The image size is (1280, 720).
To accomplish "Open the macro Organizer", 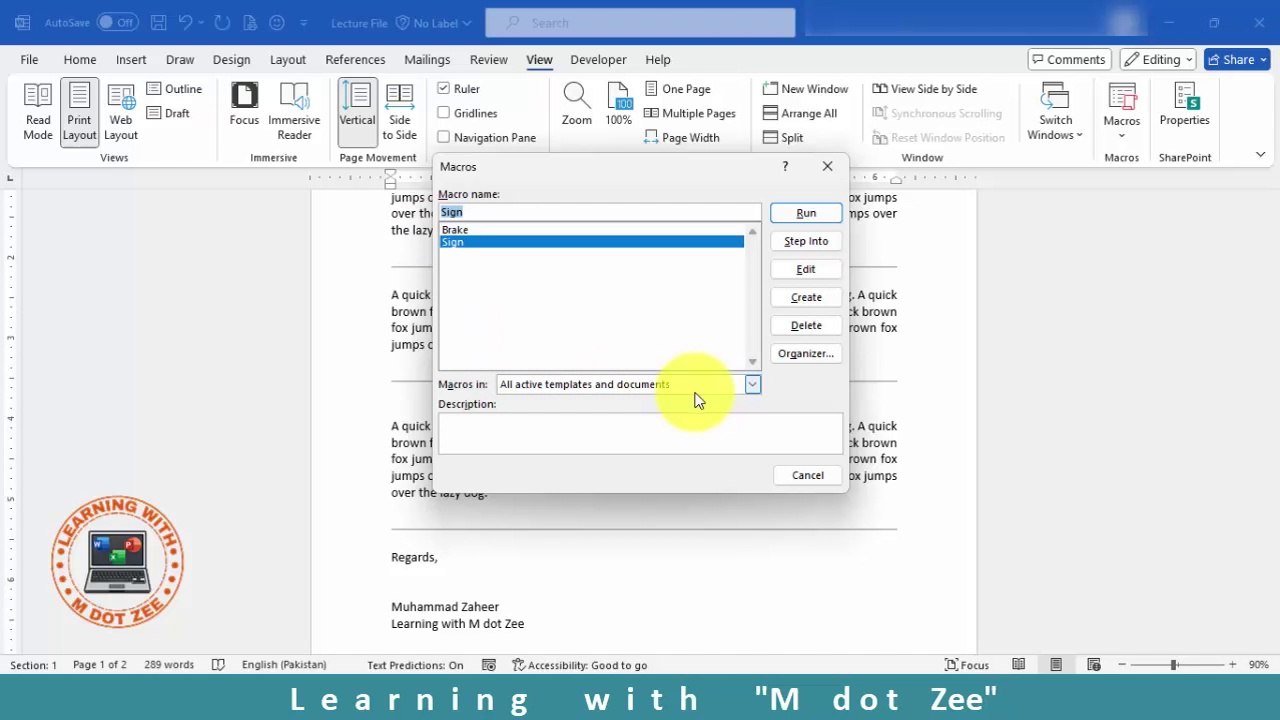I will (x=806, y=353).
